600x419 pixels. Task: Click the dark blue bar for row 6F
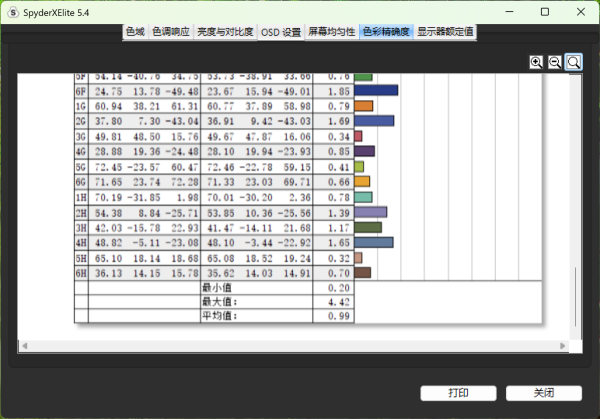(376, 90)
